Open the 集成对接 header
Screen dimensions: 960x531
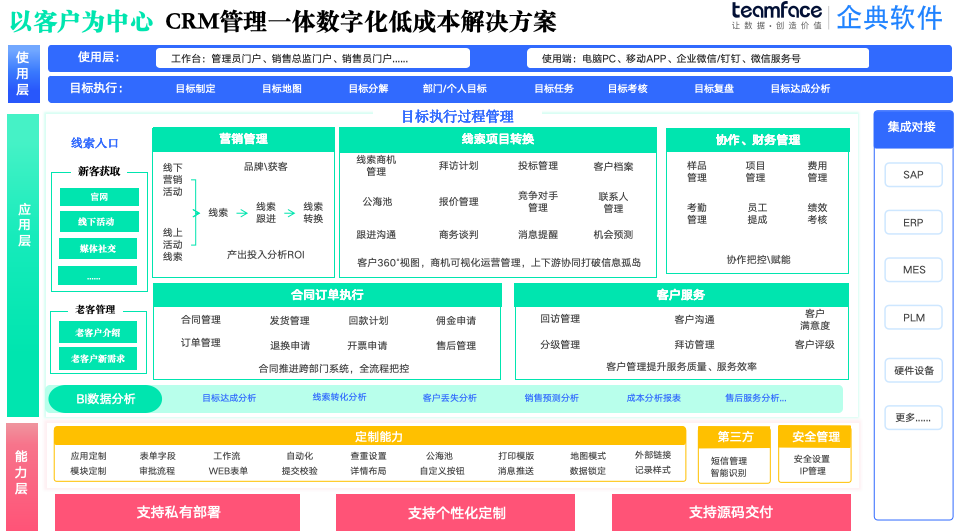[912, 128]
